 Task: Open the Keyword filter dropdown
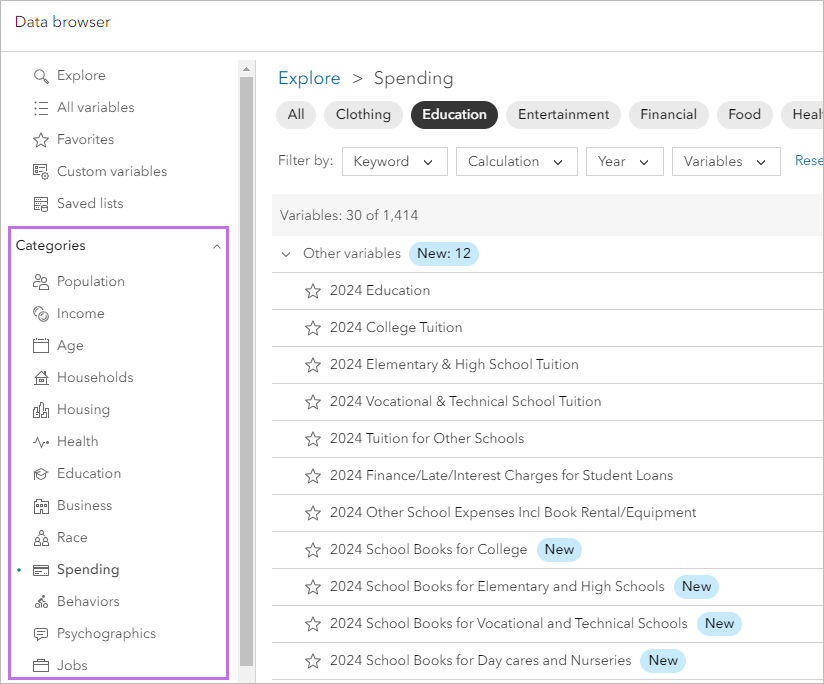(394, 161)
